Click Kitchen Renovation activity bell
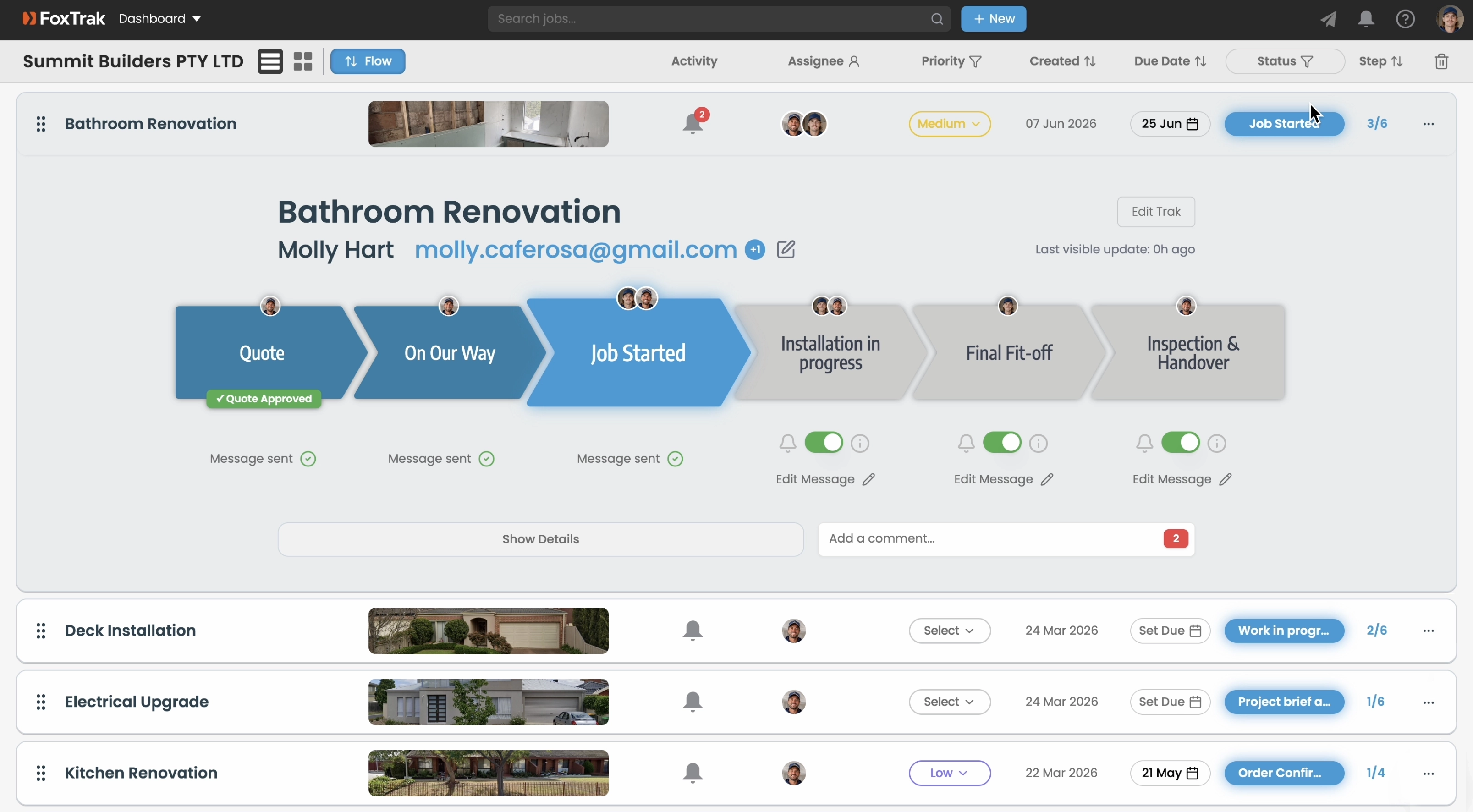Screen dimensions: 1473x812 [693, 773]
